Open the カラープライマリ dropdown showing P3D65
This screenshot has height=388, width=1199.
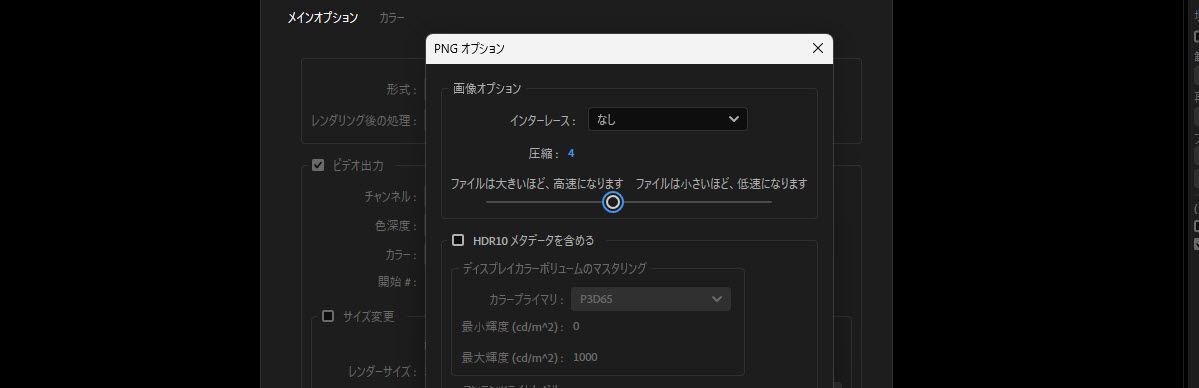point(651,299)
